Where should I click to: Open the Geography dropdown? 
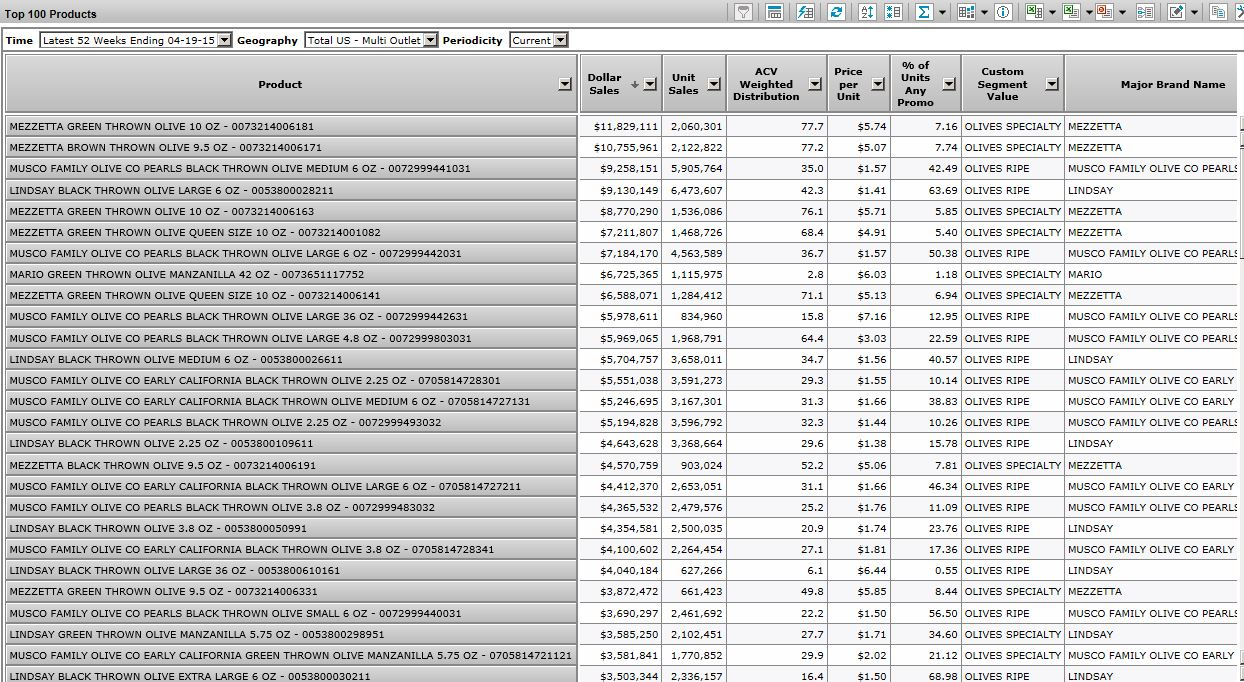[430, 40]
